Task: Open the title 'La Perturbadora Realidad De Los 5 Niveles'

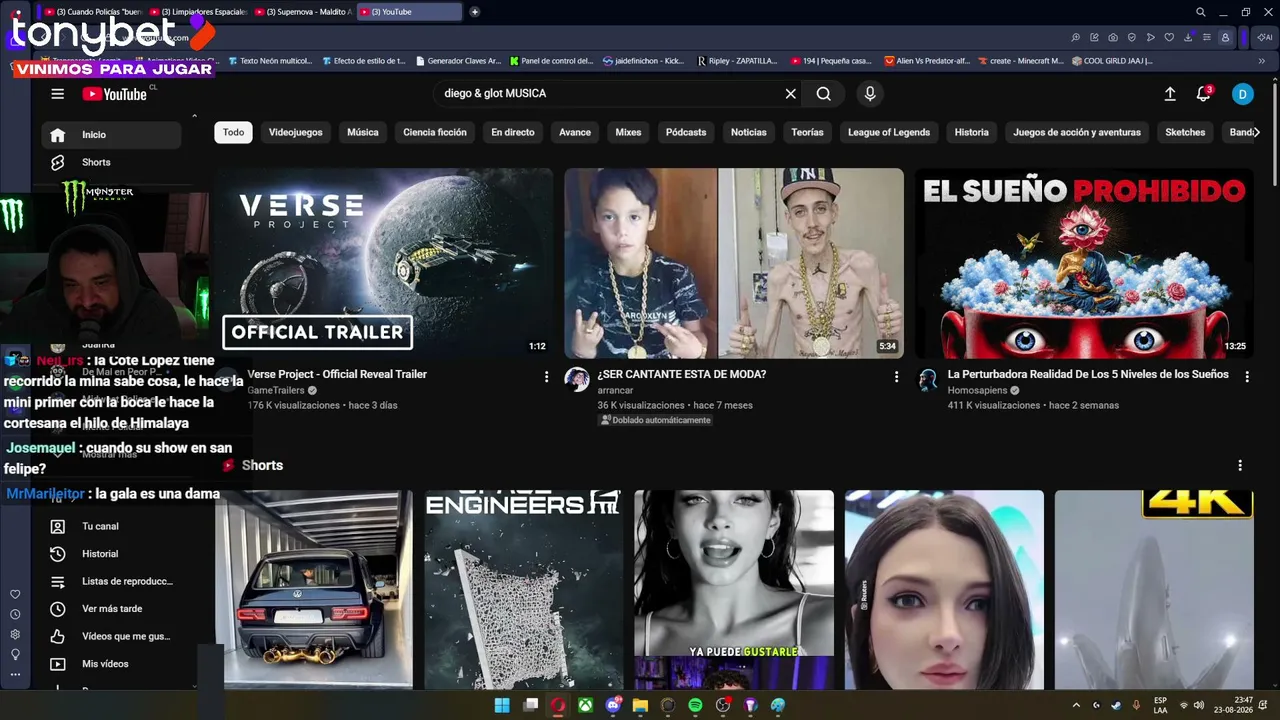Action: [x=1088, y=374]
